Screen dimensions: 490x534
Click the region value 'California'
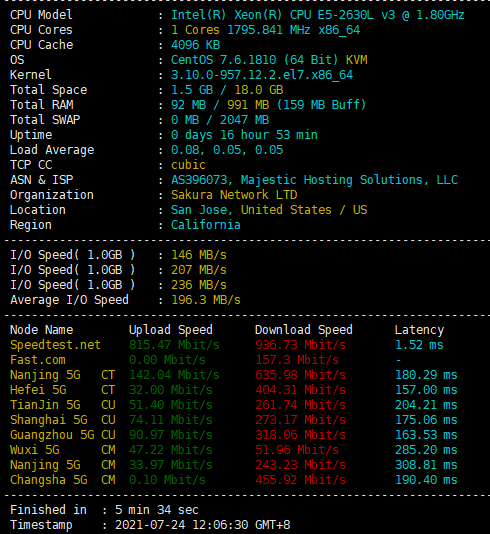[206, 225]
